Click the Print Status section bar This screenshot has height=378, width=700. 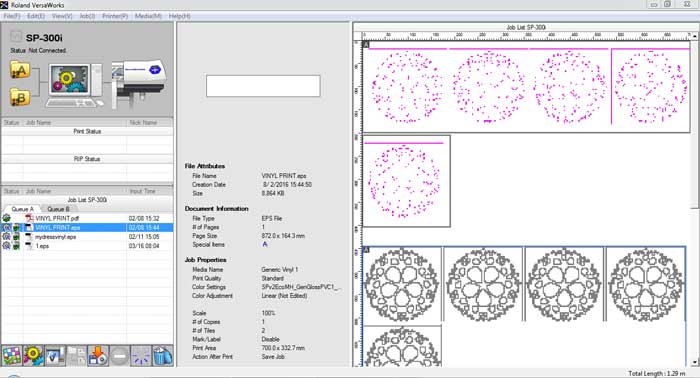pyautogui.click(x=87, y=131)
